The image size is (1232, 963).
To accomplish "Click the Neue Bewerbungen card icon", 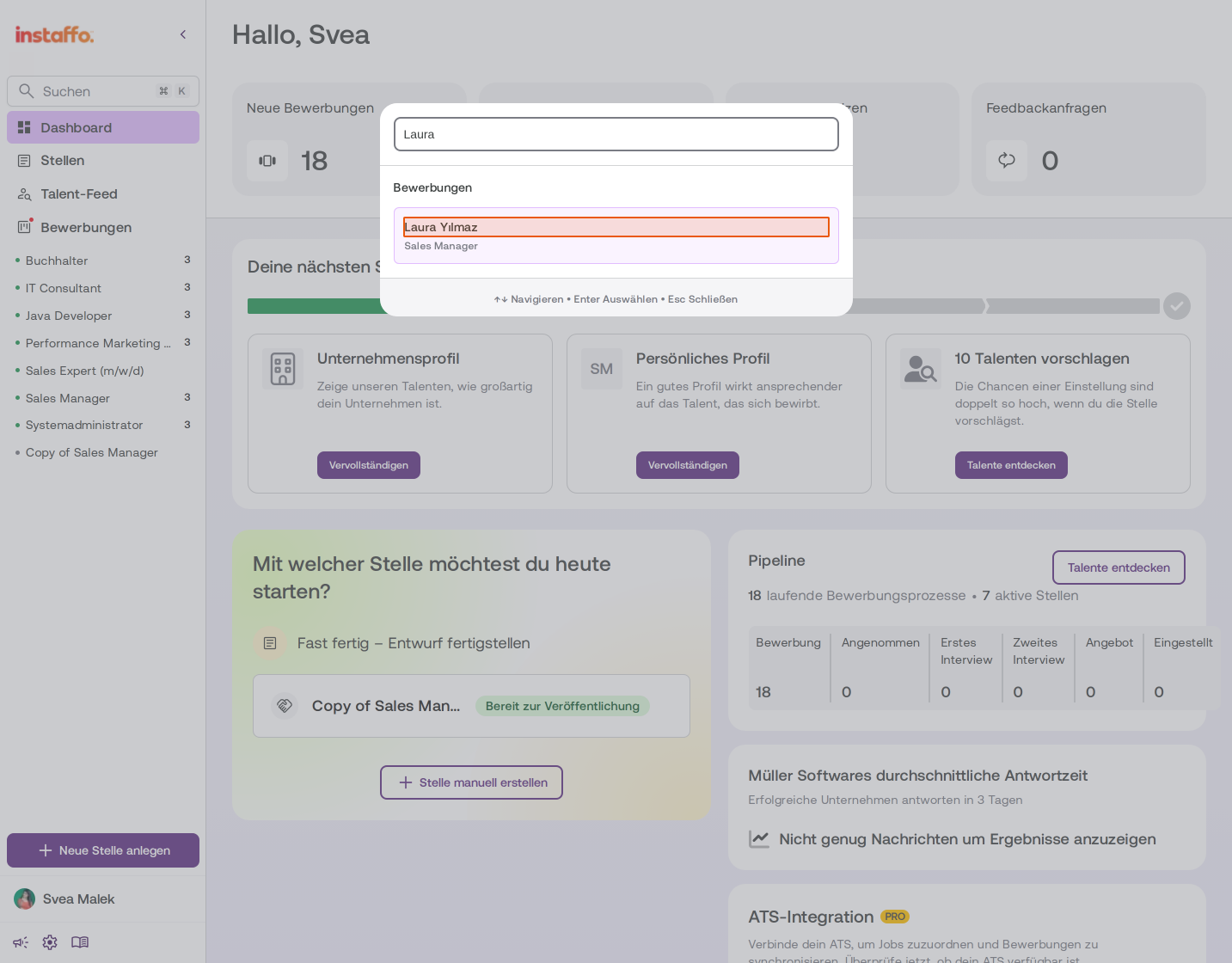I will point(267,161).
